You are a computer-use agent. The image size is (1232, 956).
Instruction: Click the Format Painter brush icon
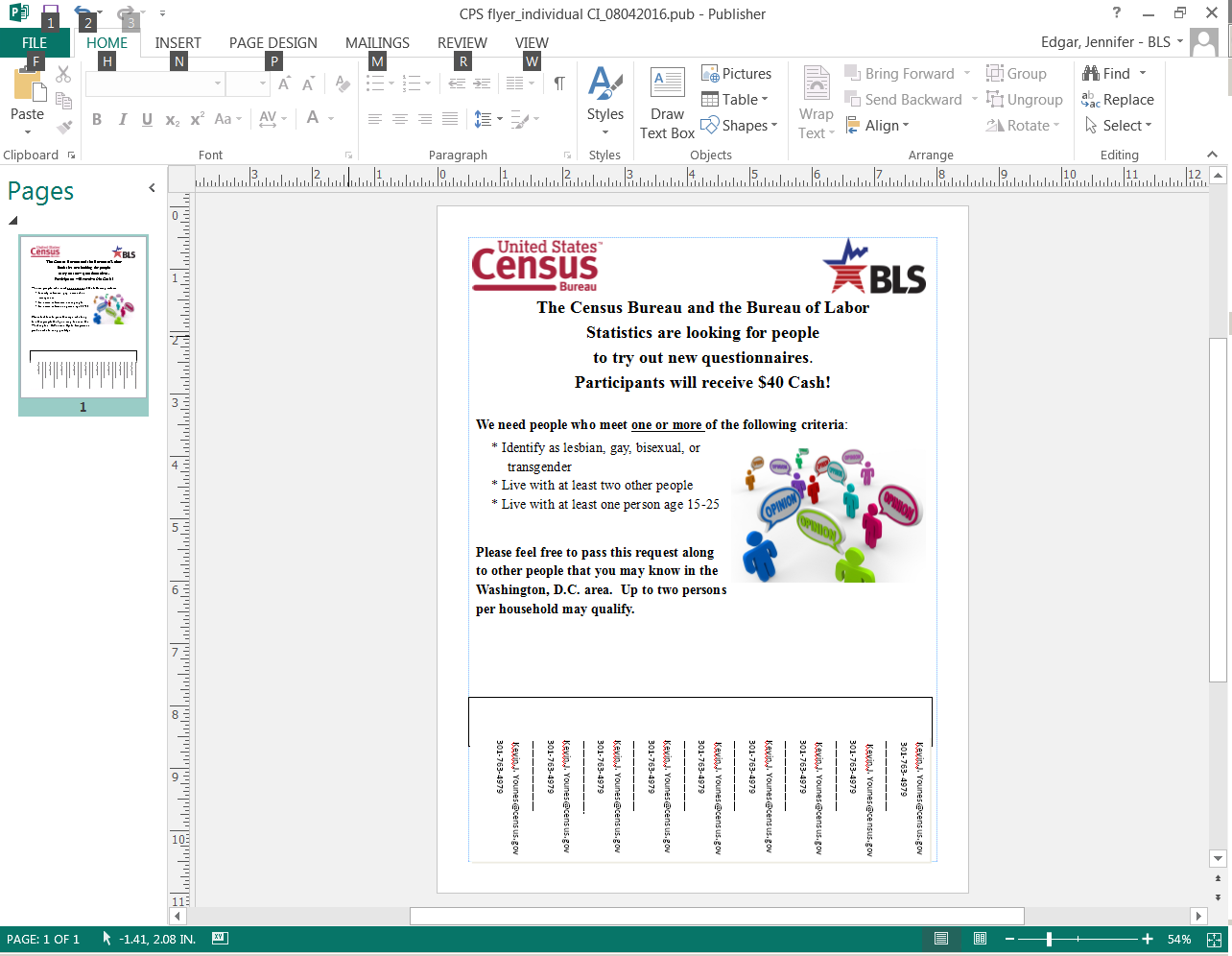coord(64,127)
